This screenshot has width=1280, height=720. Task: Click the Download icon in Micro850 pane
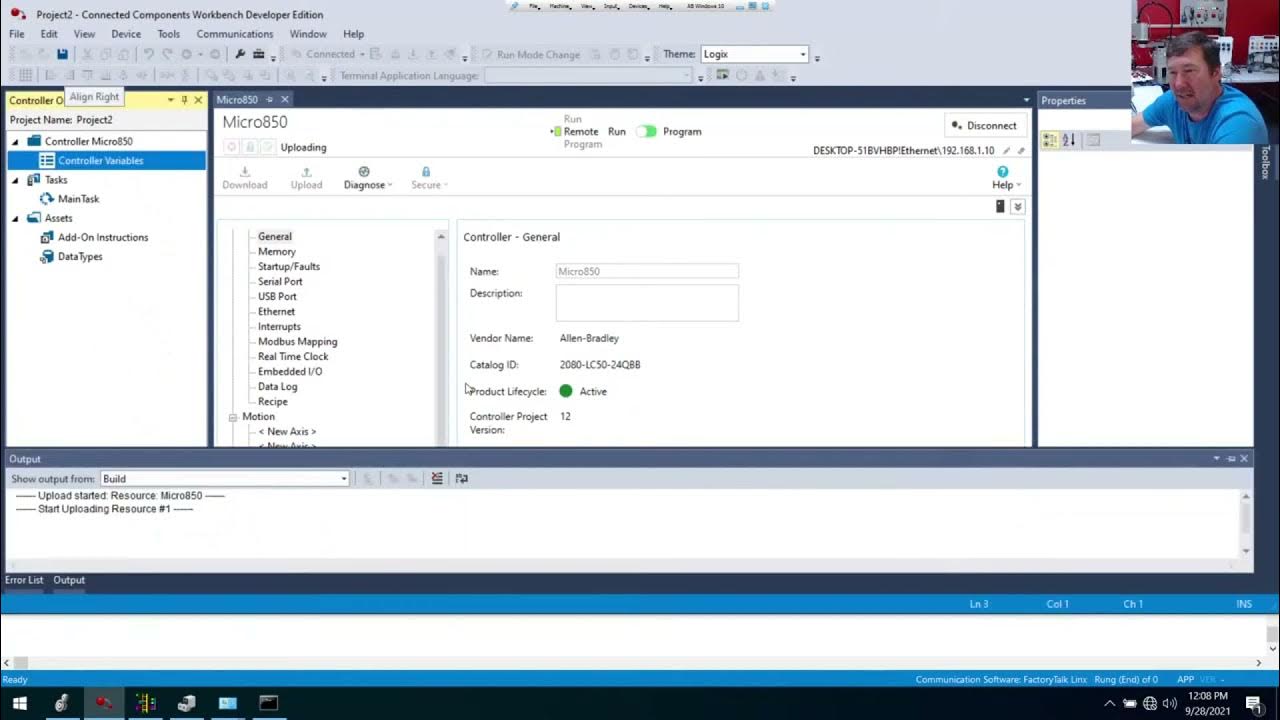click(245, 172)
